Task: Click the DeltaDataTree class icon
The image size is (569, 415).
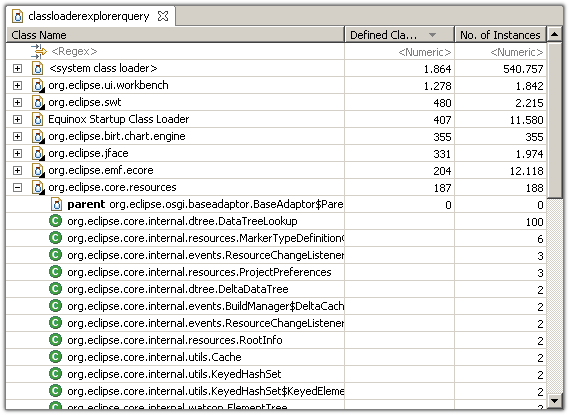Action: [x=56, y=289]
